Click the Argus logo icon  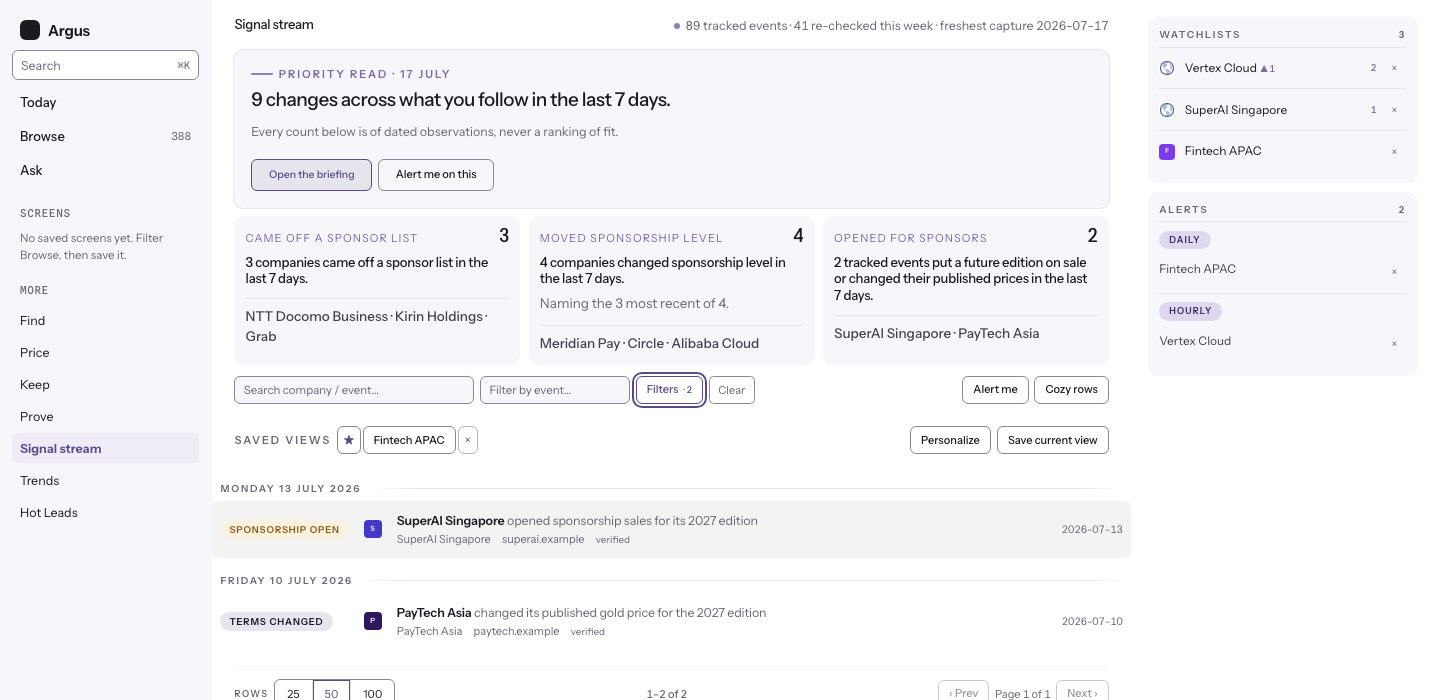point(30,30)
